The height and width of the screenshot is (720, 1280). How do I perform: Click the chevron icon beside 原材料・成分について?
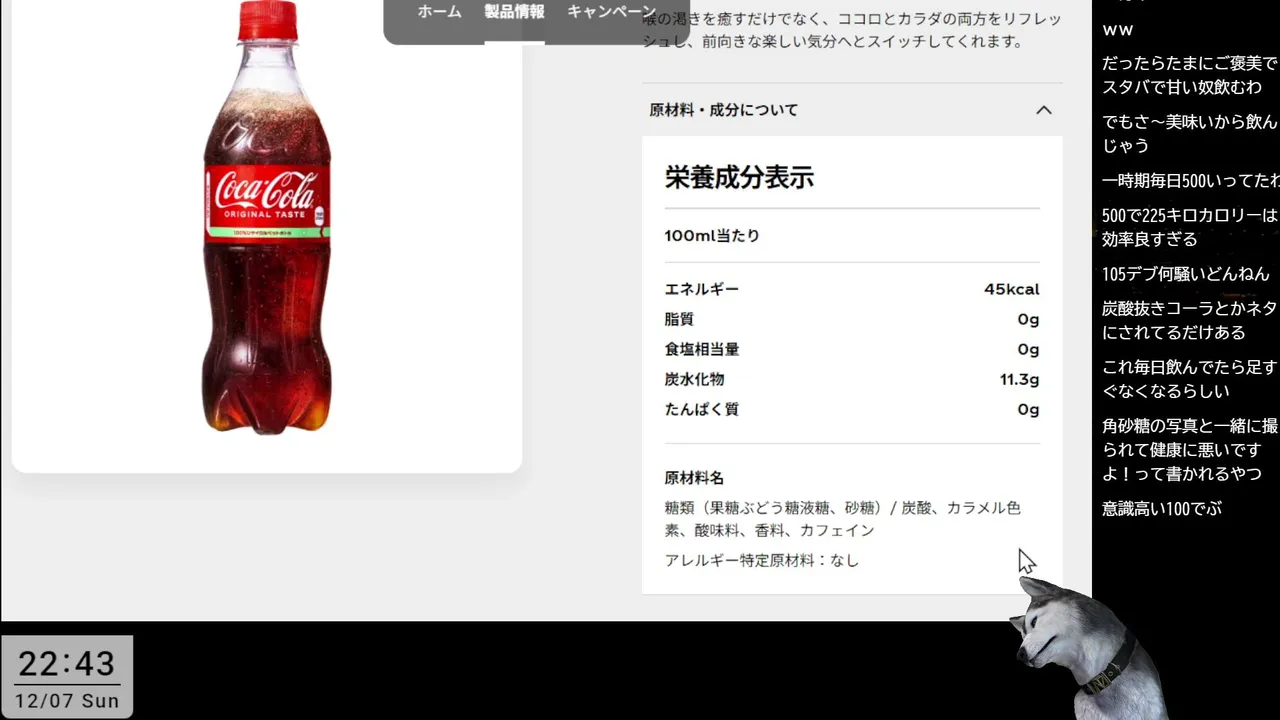point(1043,110)
